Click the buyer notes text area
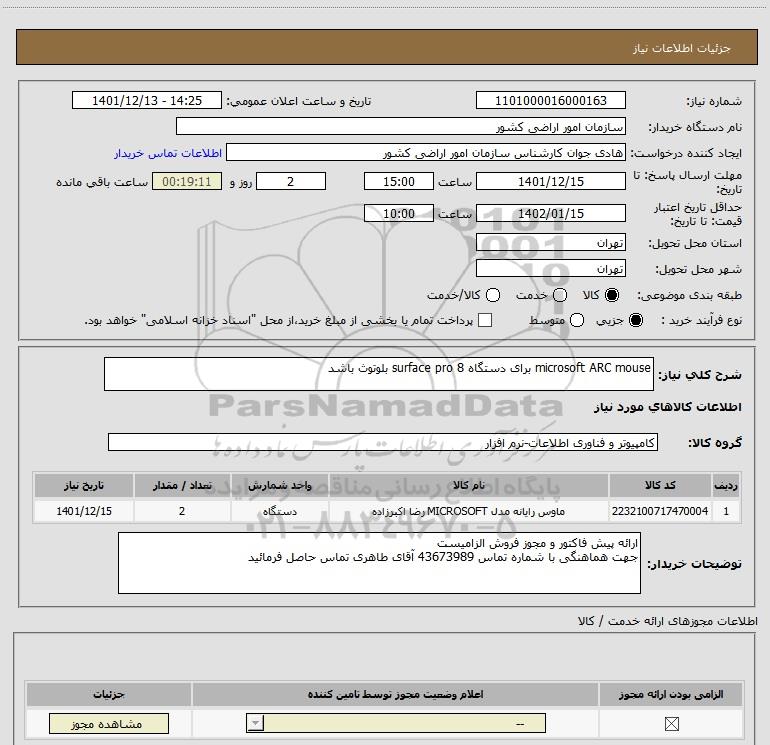 [379, 563]
